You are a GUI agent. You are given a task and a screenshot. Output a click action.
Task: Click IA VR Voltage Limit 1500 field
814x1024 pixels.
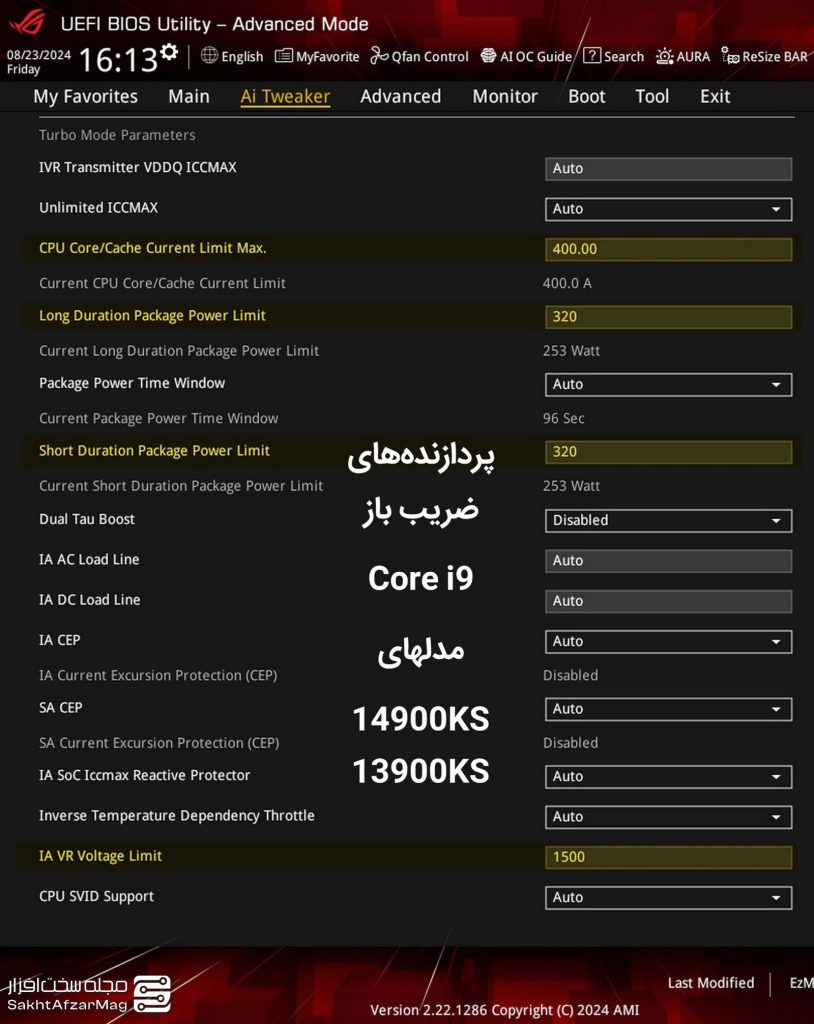tap(668, 857)
